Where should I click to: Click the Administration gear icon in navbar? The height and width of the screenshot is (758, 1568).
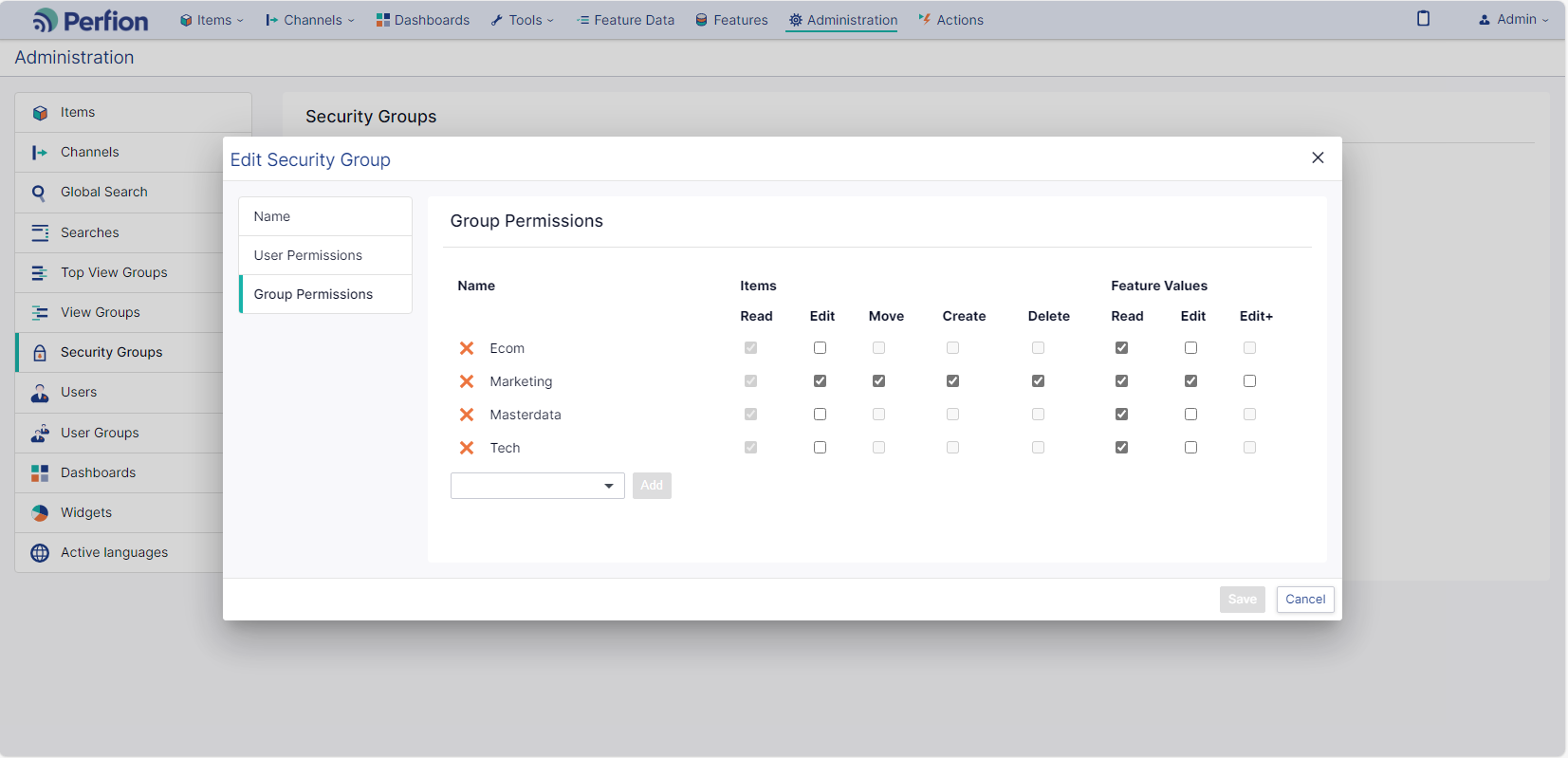(x=796, y=20)
